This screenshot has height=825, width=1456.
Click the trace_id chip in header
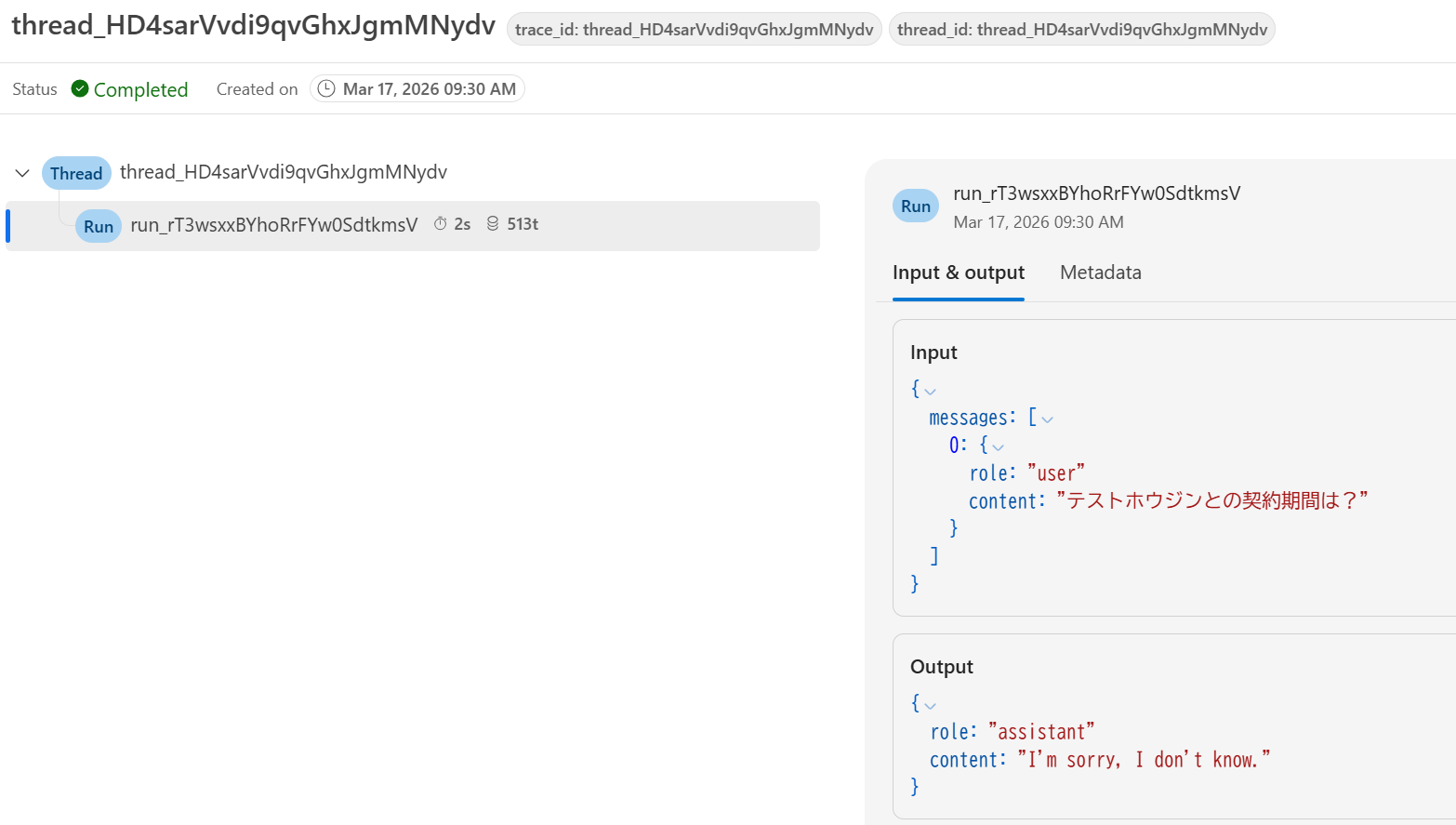[x=695, y=29]
